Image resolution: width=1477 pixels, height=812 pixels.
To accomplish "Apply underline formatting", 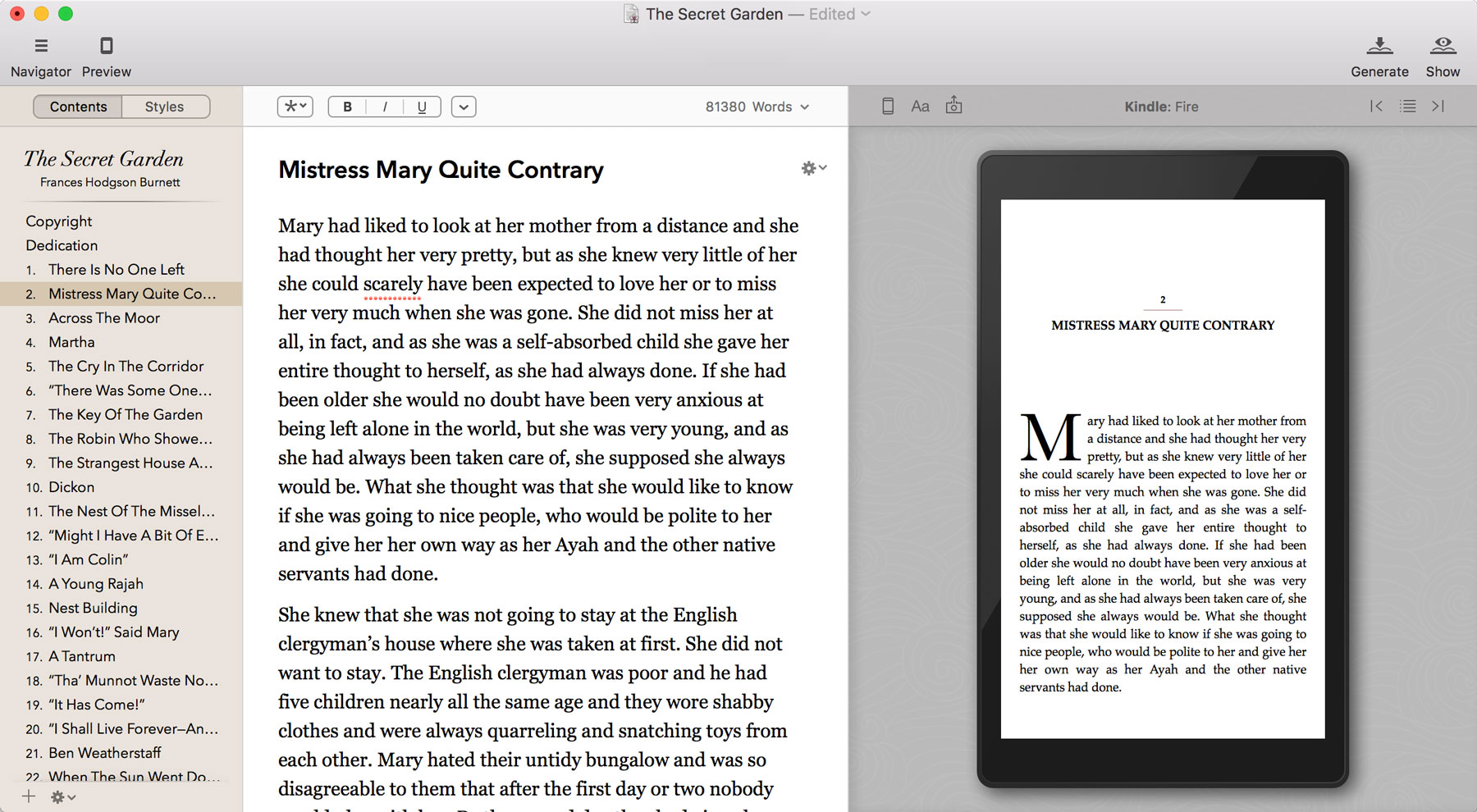I will click(422, 107).
